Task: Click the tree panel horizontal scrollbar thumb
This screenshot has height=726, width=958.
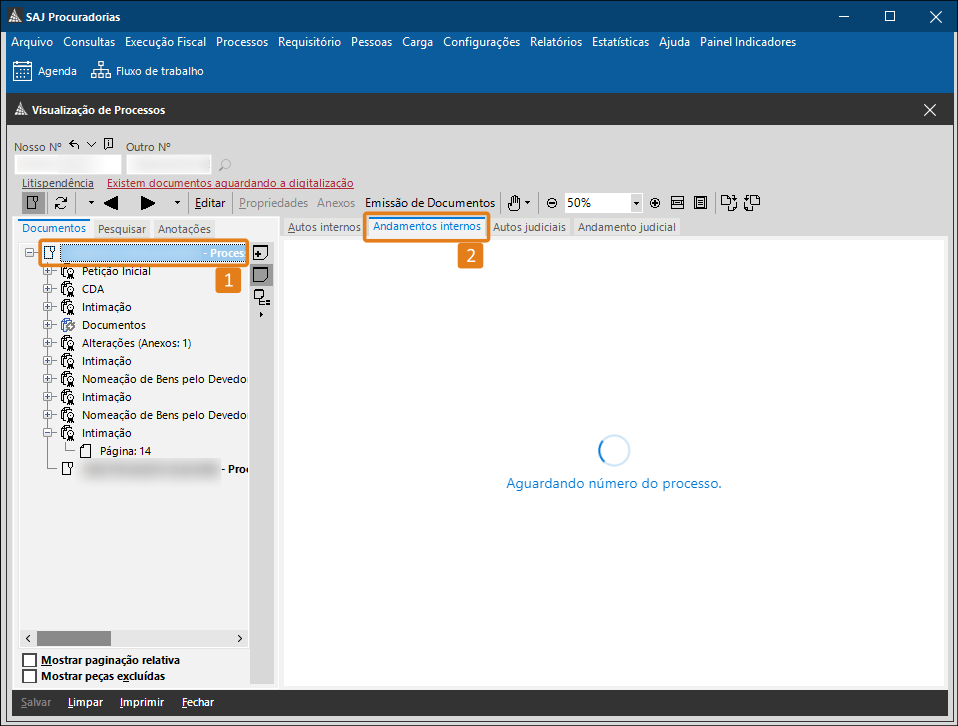Action: point(76,638)
